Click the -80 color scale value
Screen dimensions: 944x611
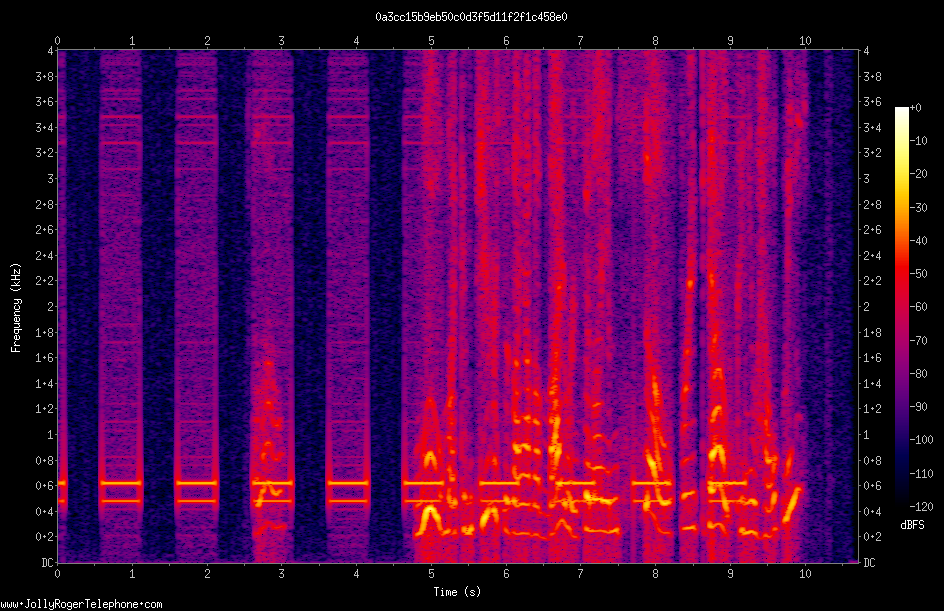919,374
